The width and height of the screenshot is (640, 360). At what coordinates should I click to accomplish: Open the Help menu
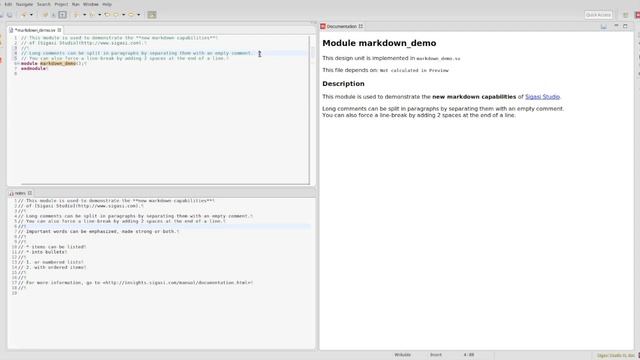tap(107, 4)
